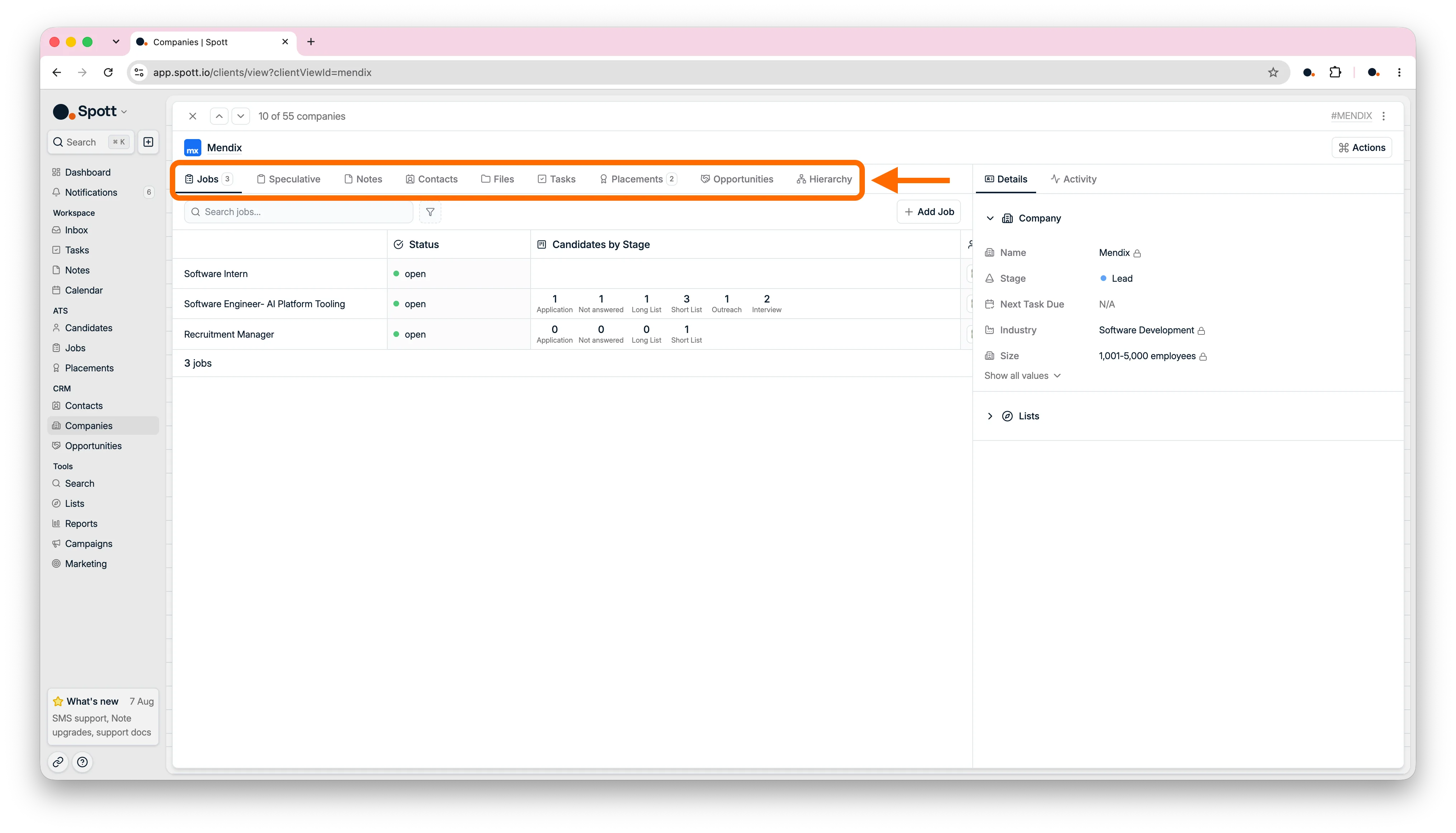Switch to the Hierarchy tab

click(x=824, y=179)
